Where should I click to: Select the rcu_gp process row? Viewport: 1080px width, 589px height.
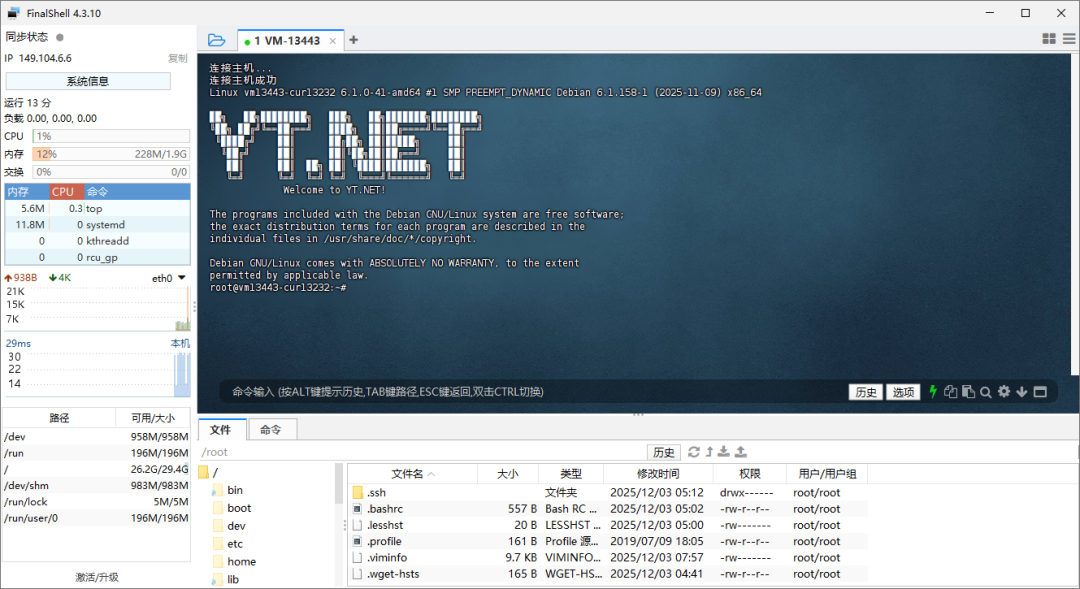coord(97,258)
